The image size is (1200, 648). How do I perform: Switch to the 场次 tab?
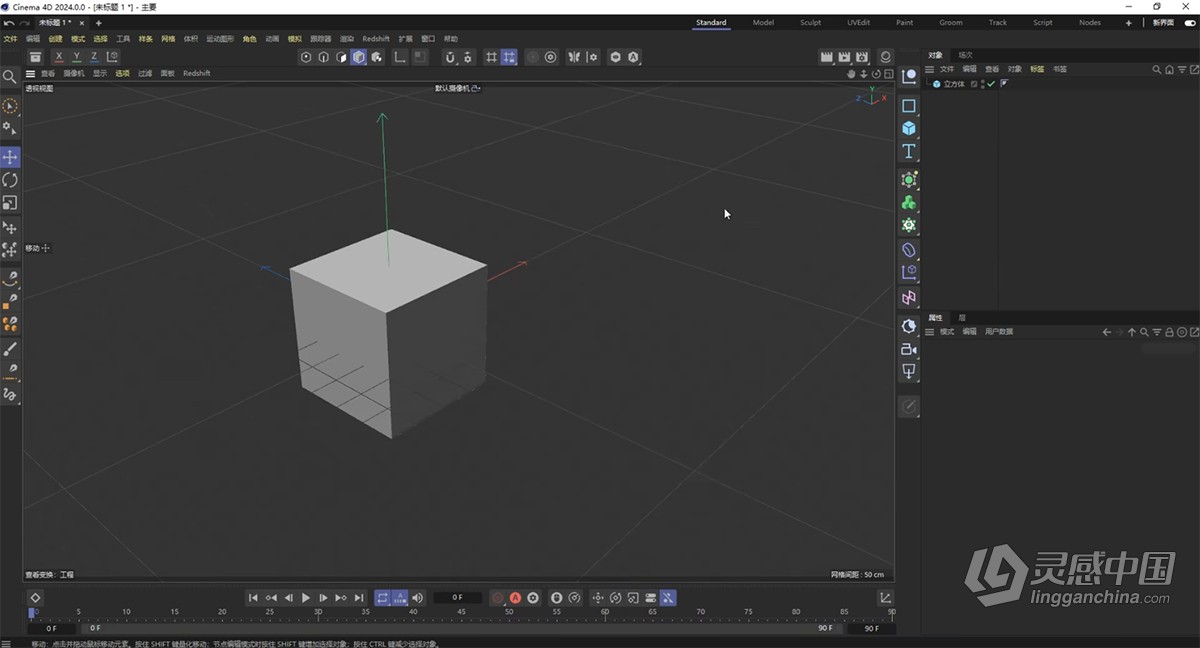coord(965,55)
